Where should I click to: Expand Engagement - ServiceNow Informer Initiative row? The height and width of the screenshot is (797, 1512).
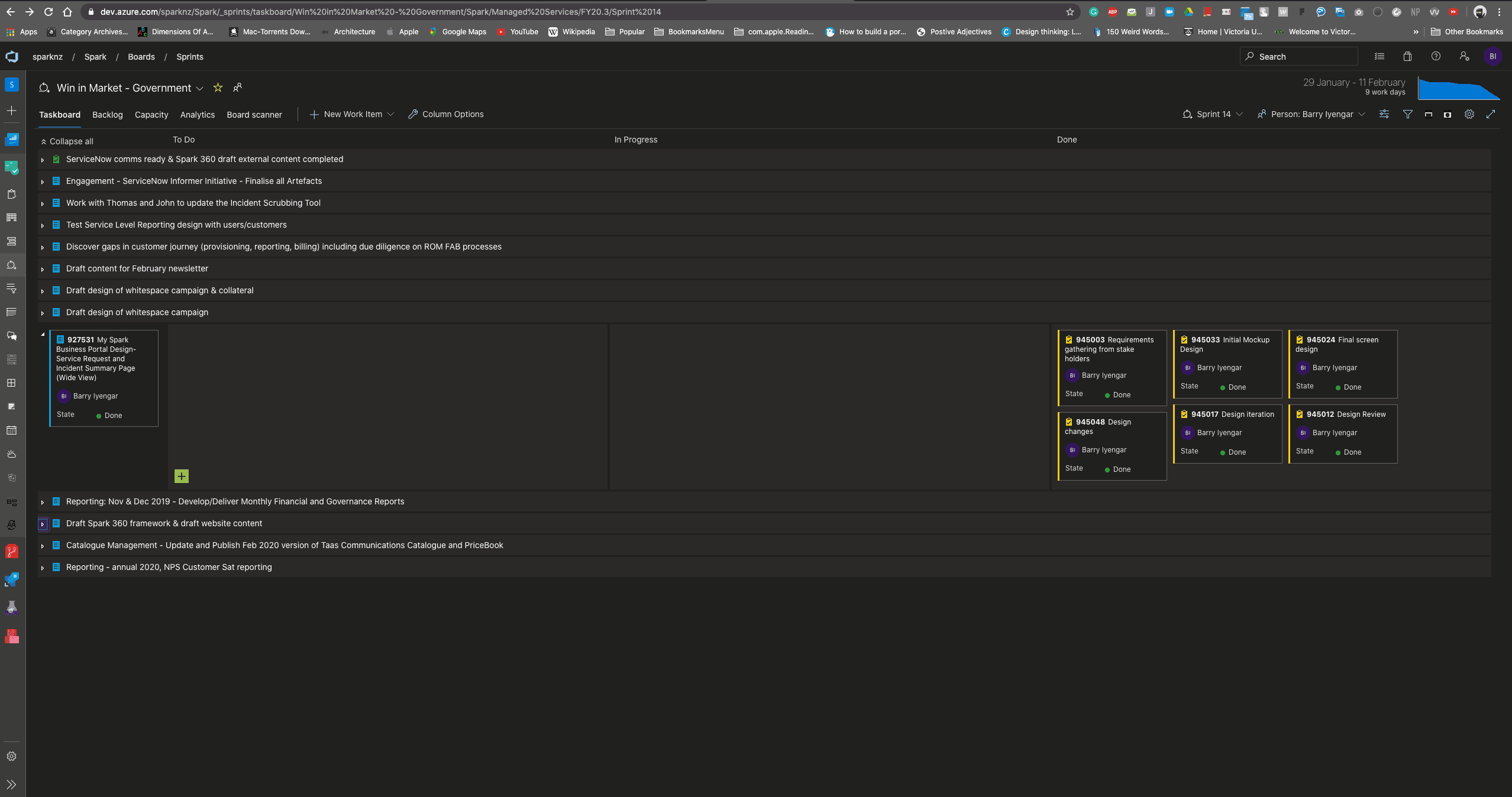tap(43, 182)
